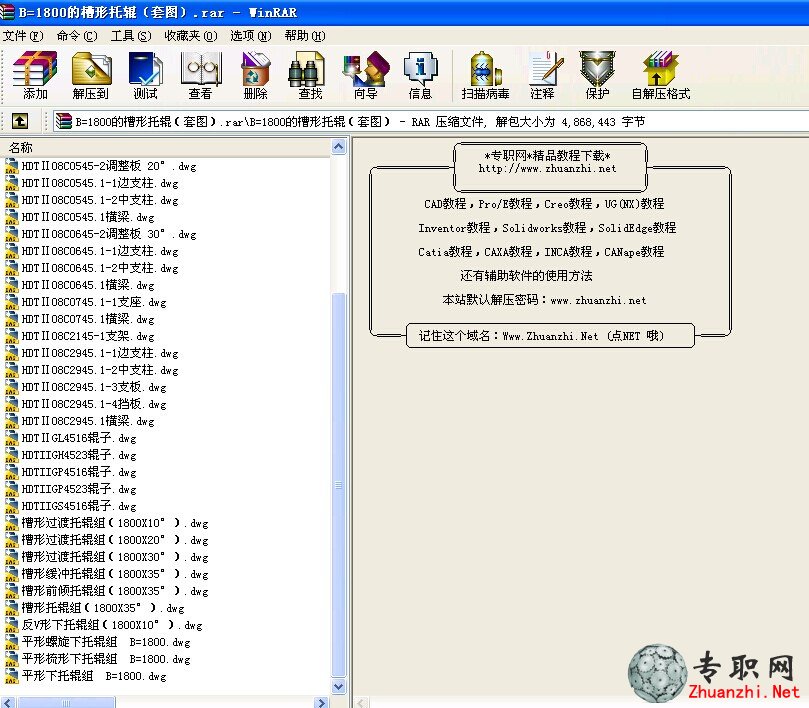Open the Options (选项) menu
The height and width of the screenshot is (708, 809).
251,36
